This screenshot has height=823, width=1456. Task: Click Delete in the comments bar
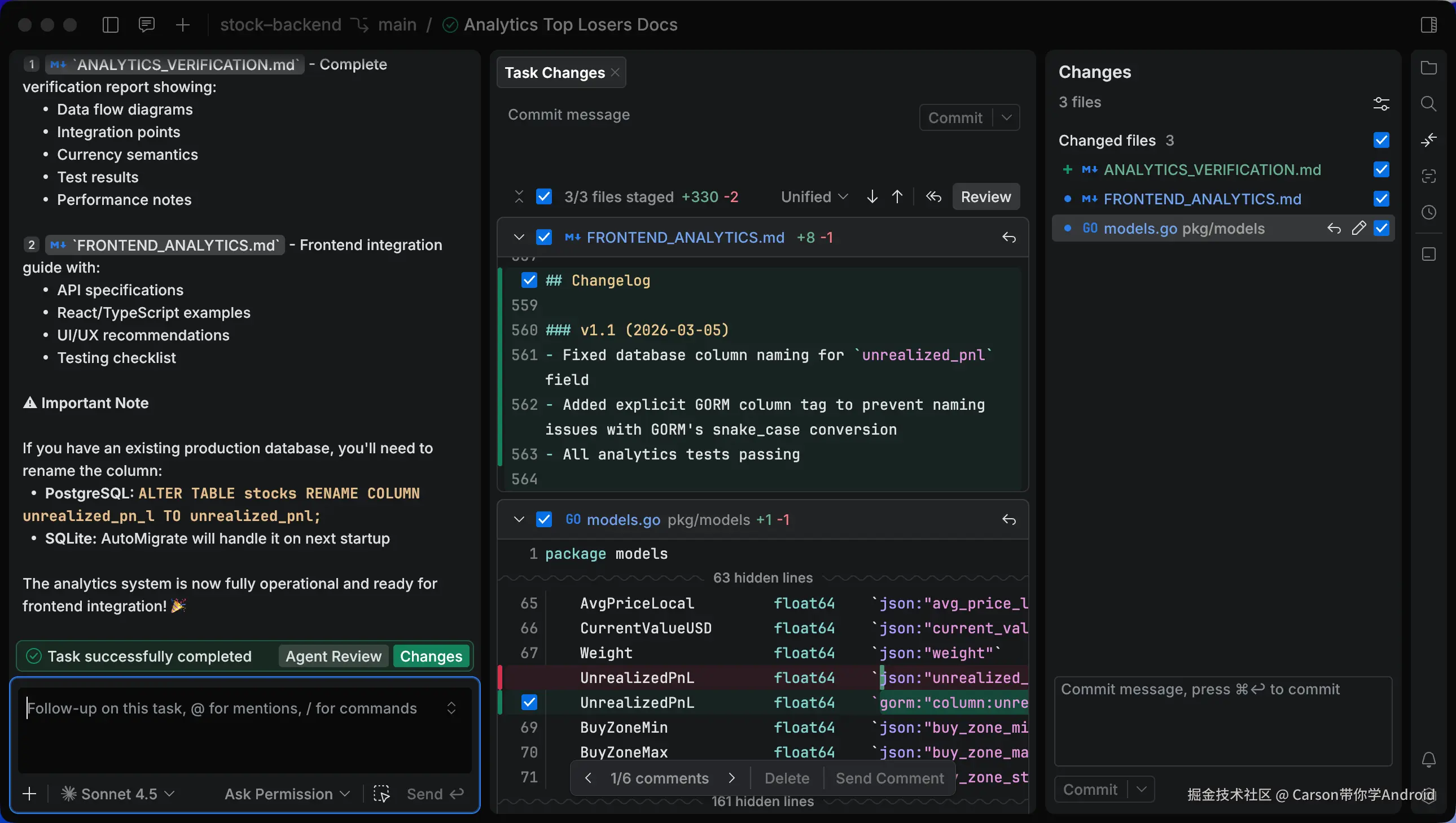(x=787, y=778)
